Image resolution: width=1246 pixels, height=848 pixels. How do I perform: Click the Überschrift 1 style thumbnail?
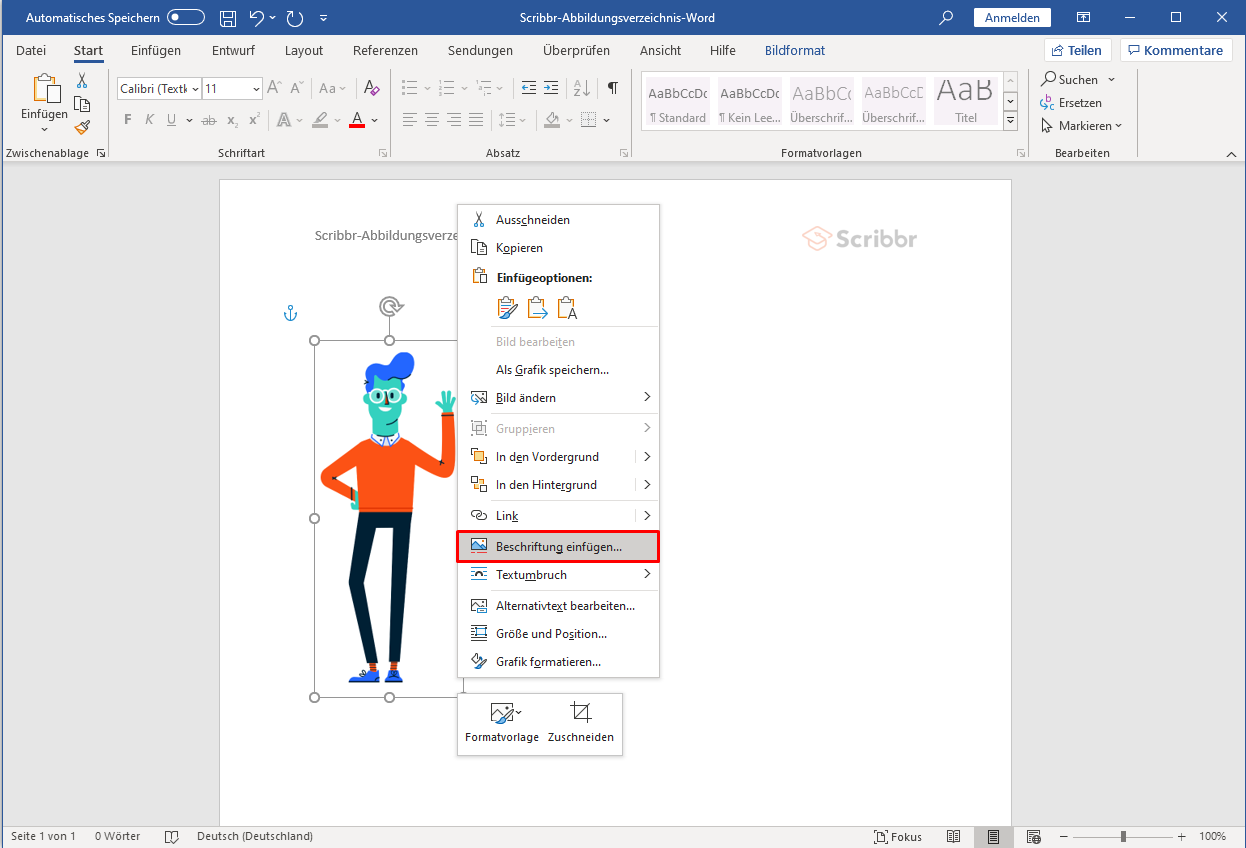coord(821,102)
